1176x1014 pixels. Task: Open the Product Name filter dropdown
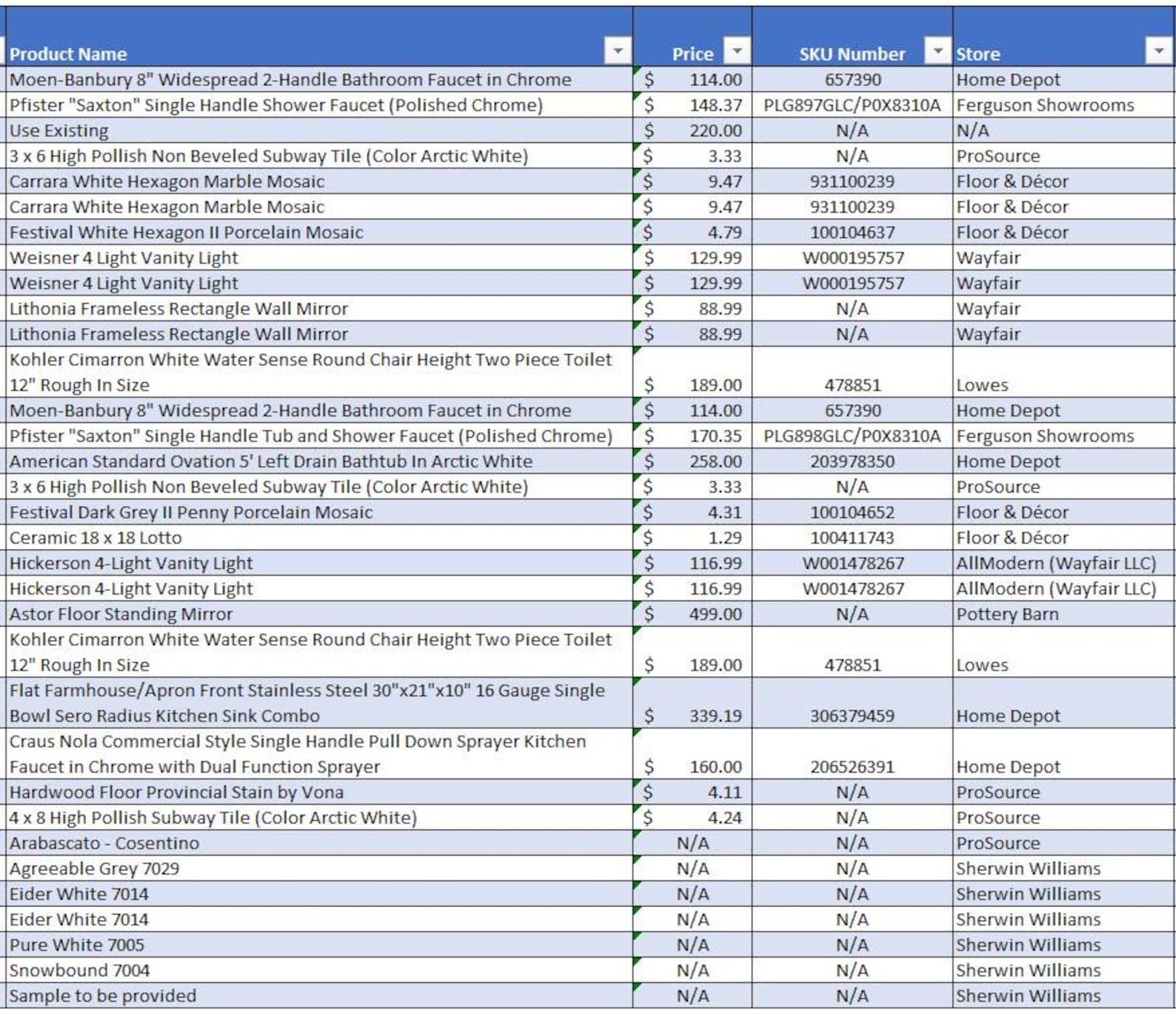[617, 51]
